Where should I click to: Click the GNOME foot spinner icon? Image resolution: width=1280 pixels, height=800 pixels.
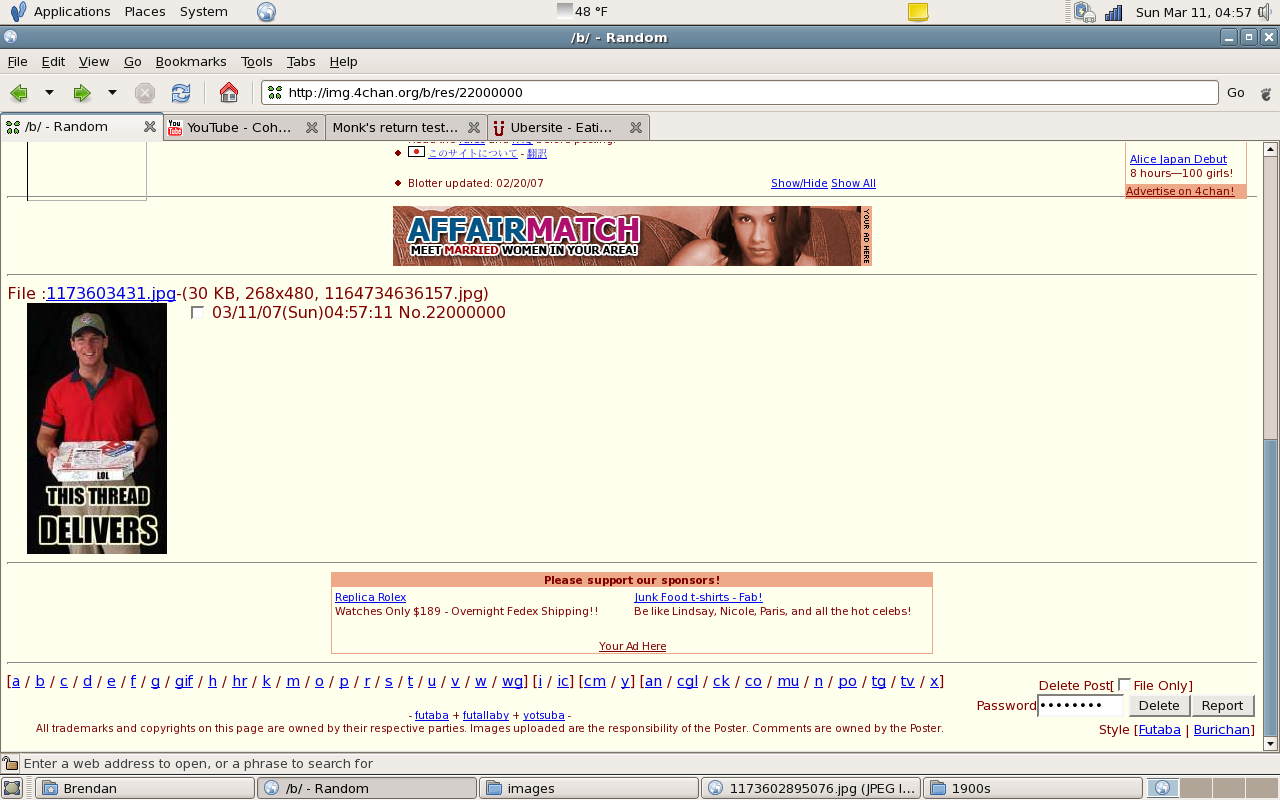[x=1265, y=93]
